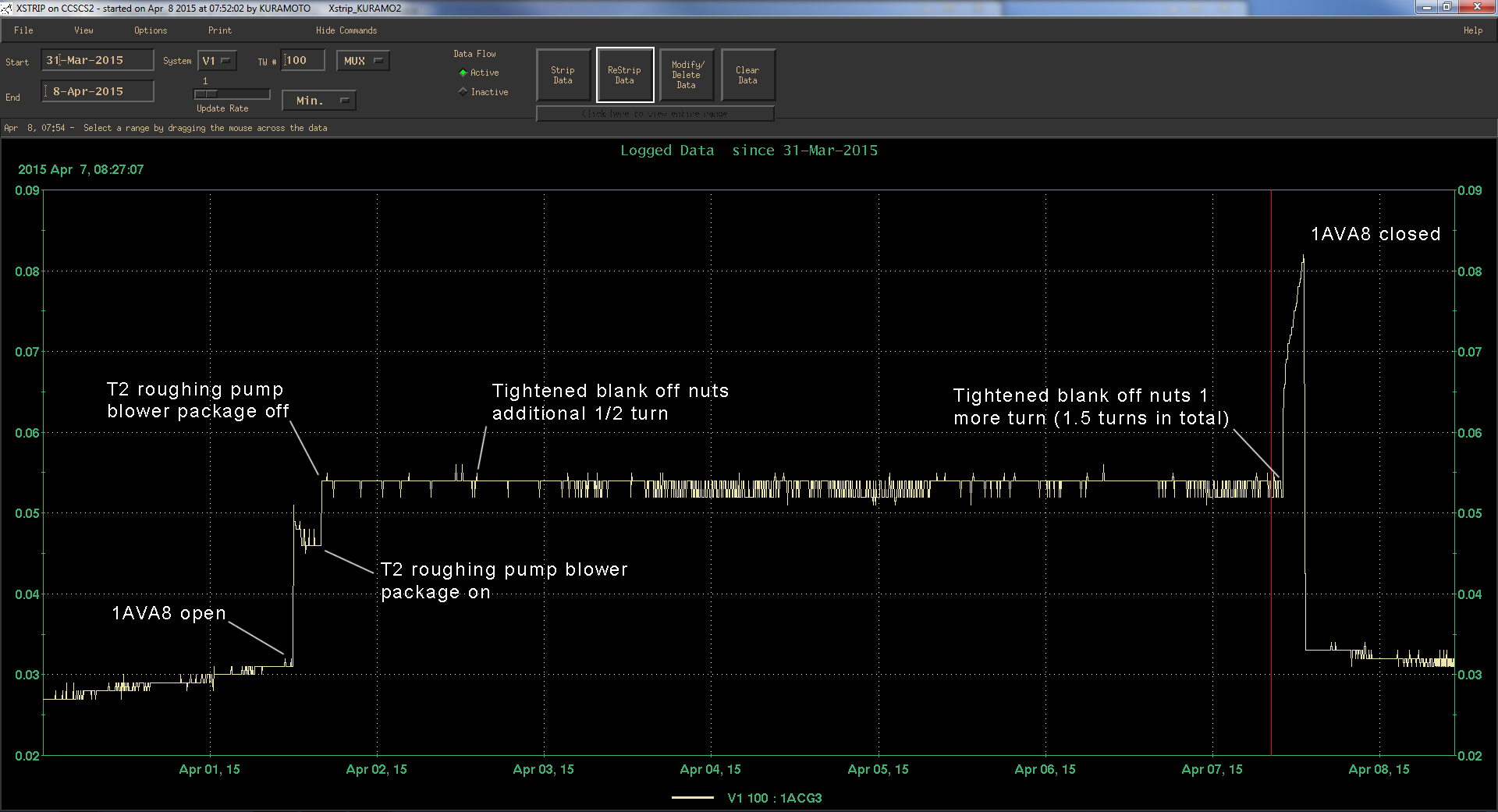Click the ReStrip Data button
This screenshot has height=812, width=1498.
pyautogui.click(x=624, y=75)
